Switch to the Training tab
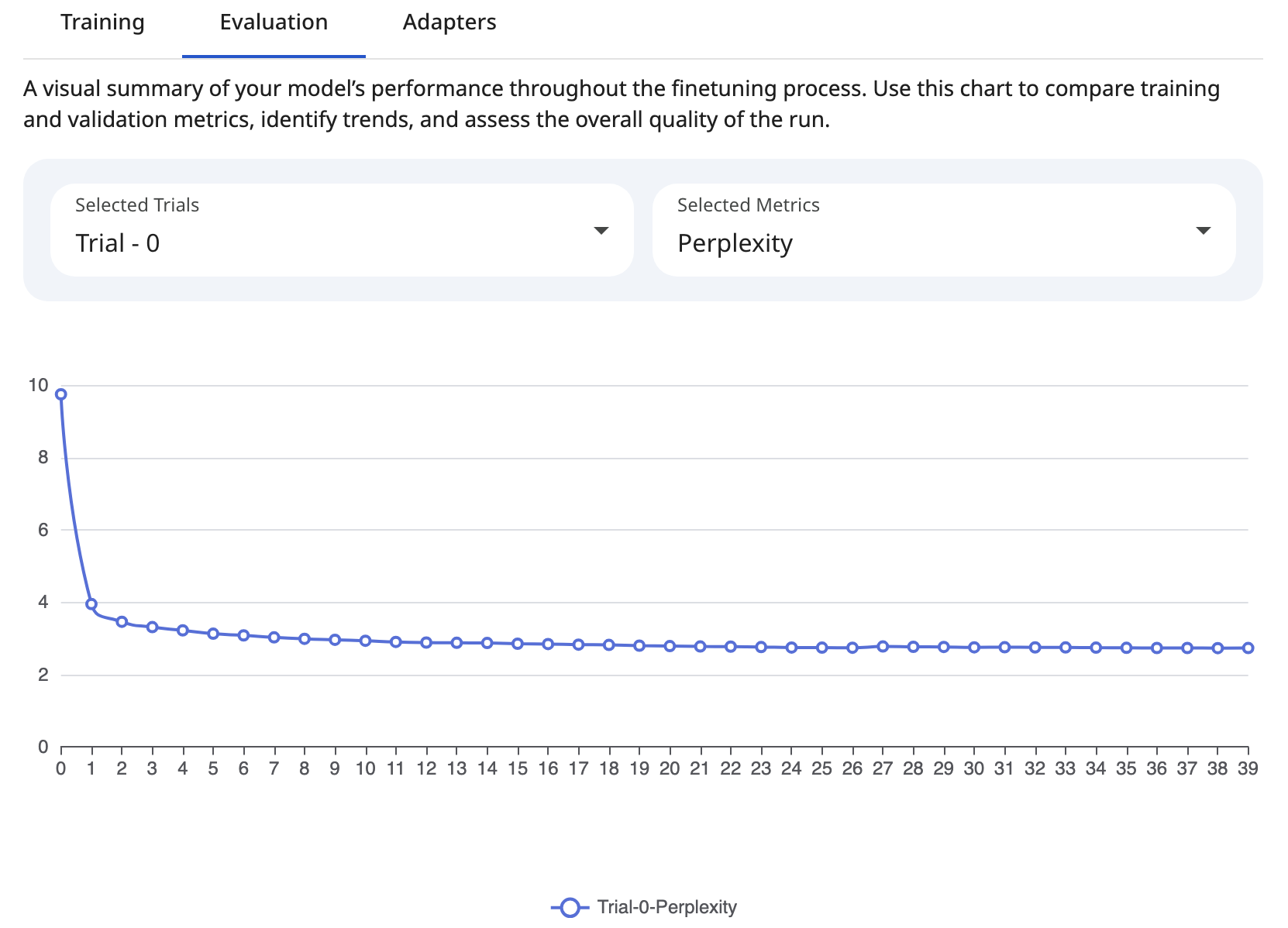 click(102, 22)
